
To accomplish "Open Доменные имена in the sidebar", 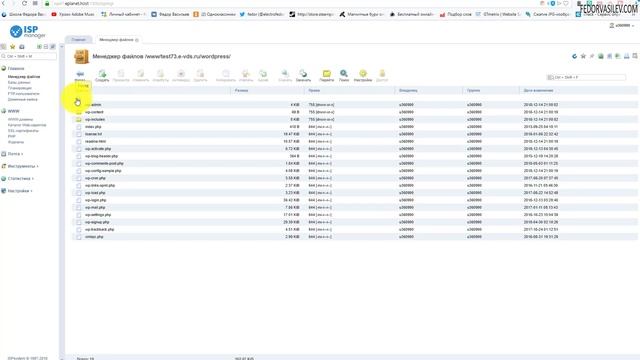I will click(22, 100).
